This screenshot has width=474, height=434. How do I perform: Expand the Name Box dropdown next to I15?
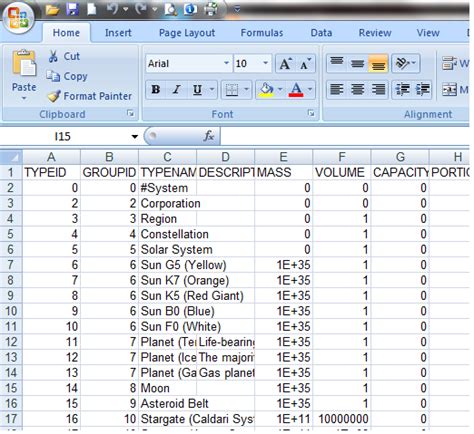[134, 136]
